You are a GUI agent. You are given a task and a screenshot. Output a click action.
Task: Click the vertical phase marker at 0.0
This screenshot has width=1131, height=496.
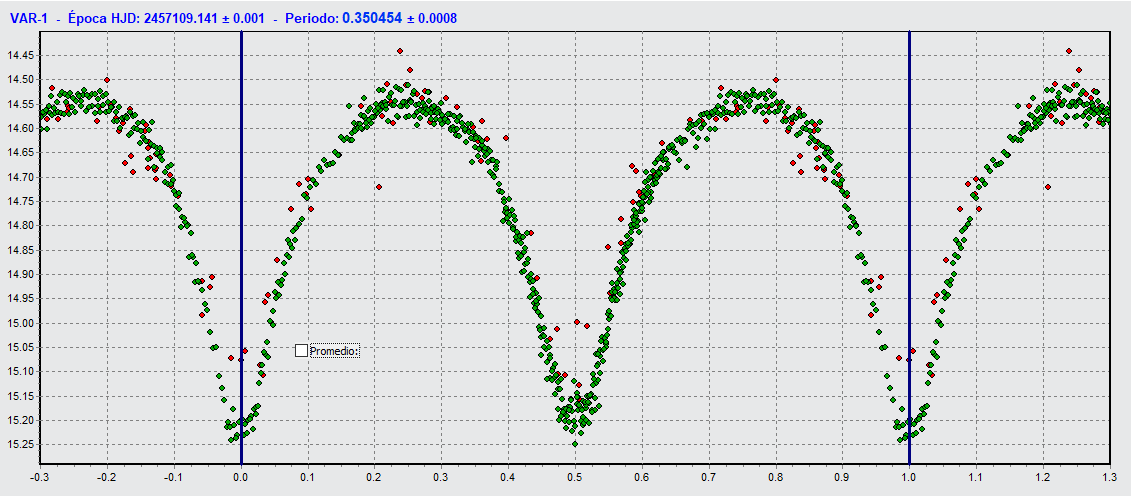pos(241,247)
